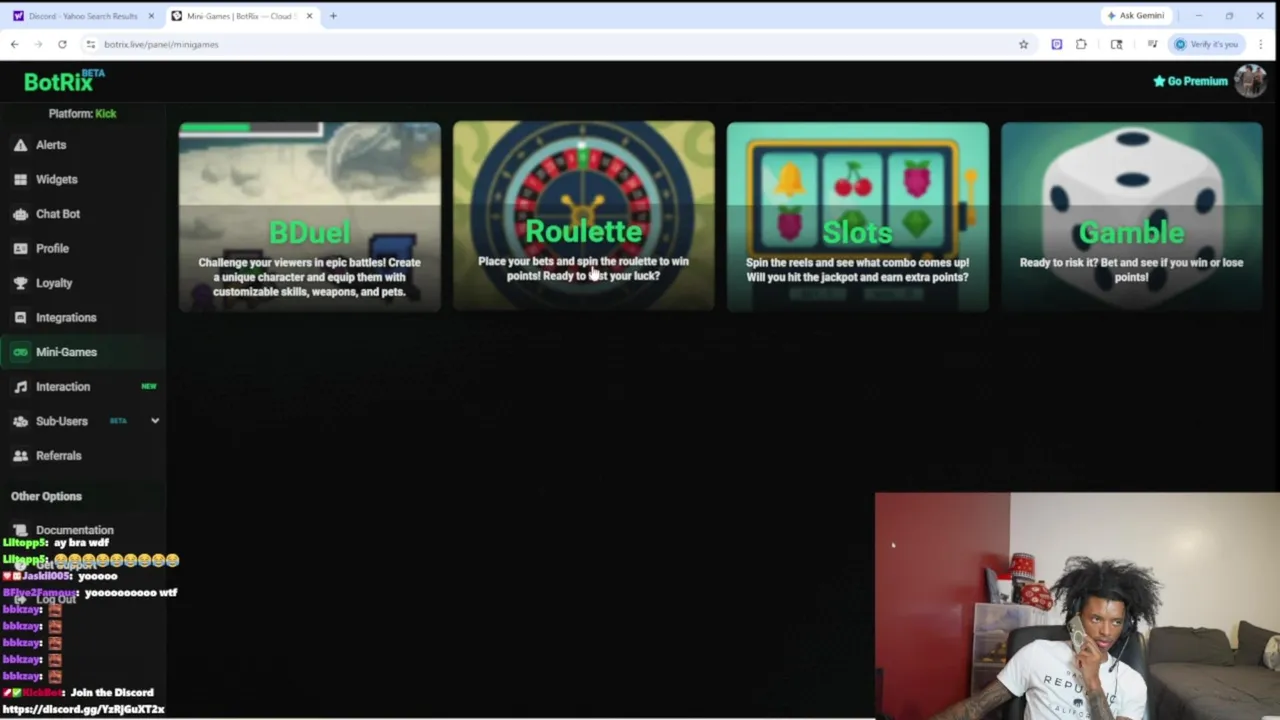This screenshot has height=720, width=1280.
Task: Switch to the Discord Yahoo Search tab
Action: pyautogui.click(x=83, y=16)
